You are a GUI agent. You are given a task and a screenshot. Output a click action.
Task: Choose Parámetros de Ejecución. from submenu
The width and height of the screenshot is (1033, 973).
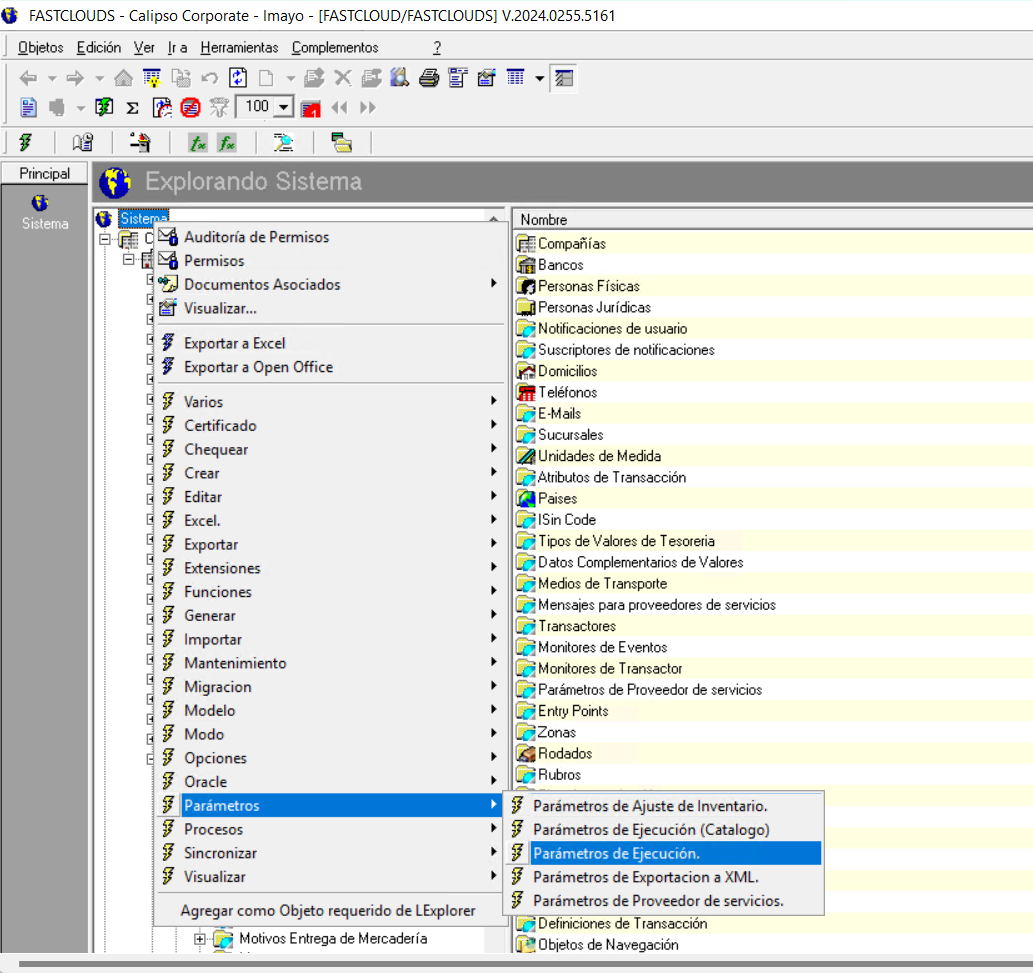(663, 853)
